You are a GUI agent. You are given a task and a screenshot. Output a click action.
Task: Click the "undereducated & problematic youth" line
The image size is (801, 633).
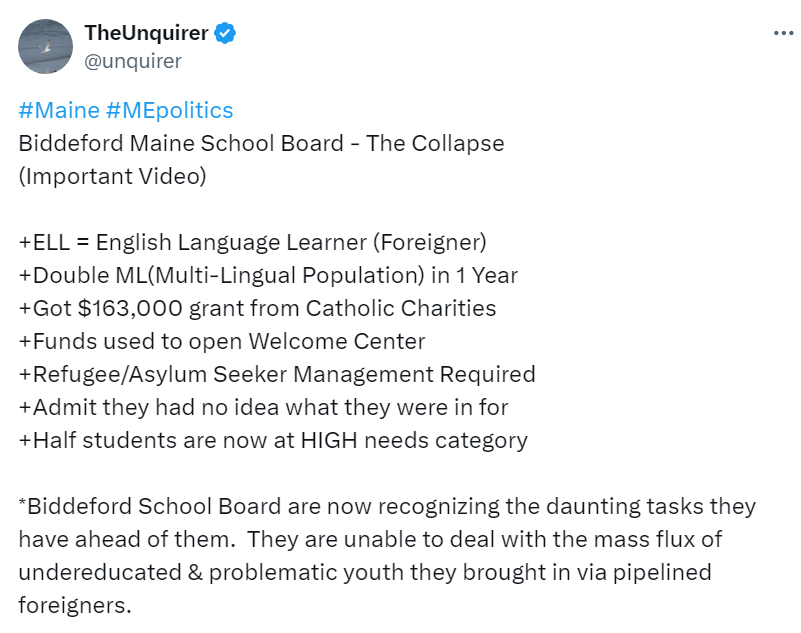[366, 572]
